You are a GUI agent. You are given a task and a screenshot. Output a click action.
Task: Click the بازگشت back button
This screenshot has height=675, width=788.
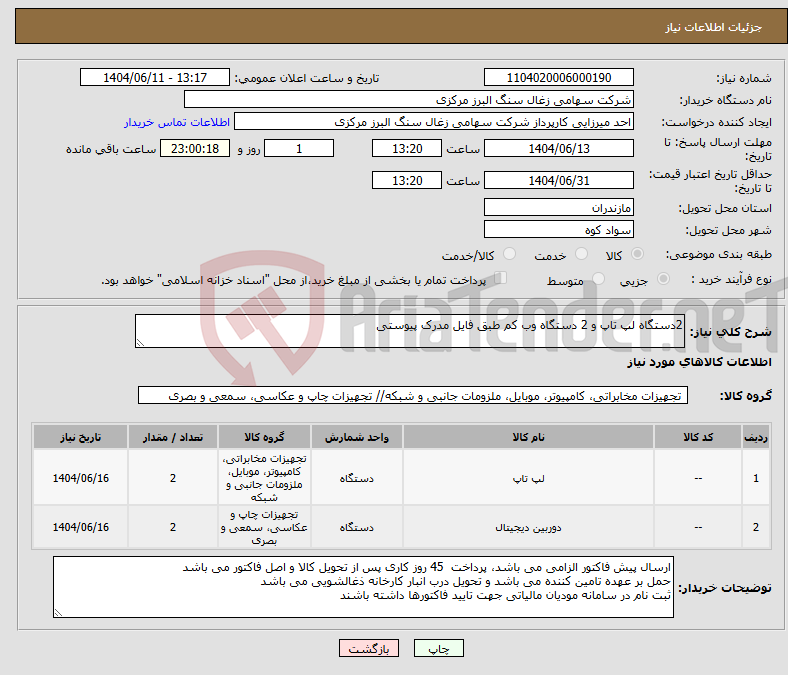coord(369,648)
